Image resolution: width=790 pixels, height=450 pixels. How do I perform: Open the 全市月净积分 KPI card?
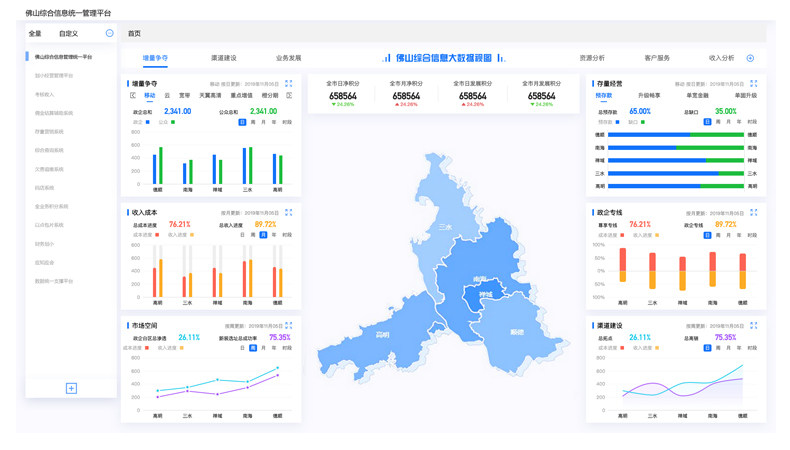point(406,94)
